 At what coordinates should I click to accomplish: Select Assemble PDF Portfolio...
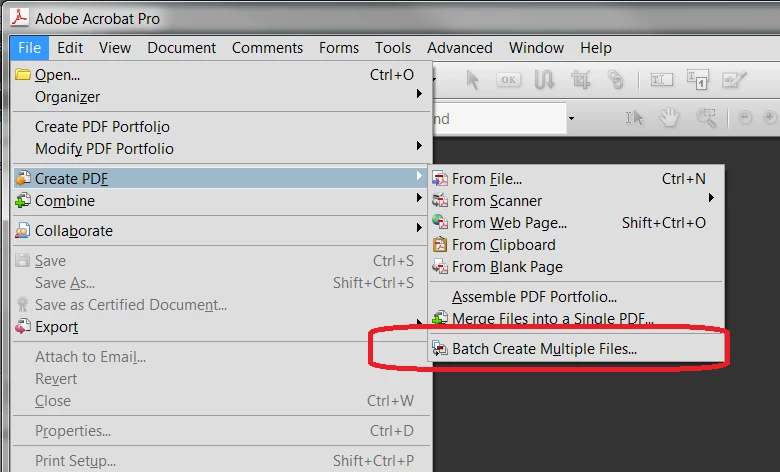click(576, 296)
